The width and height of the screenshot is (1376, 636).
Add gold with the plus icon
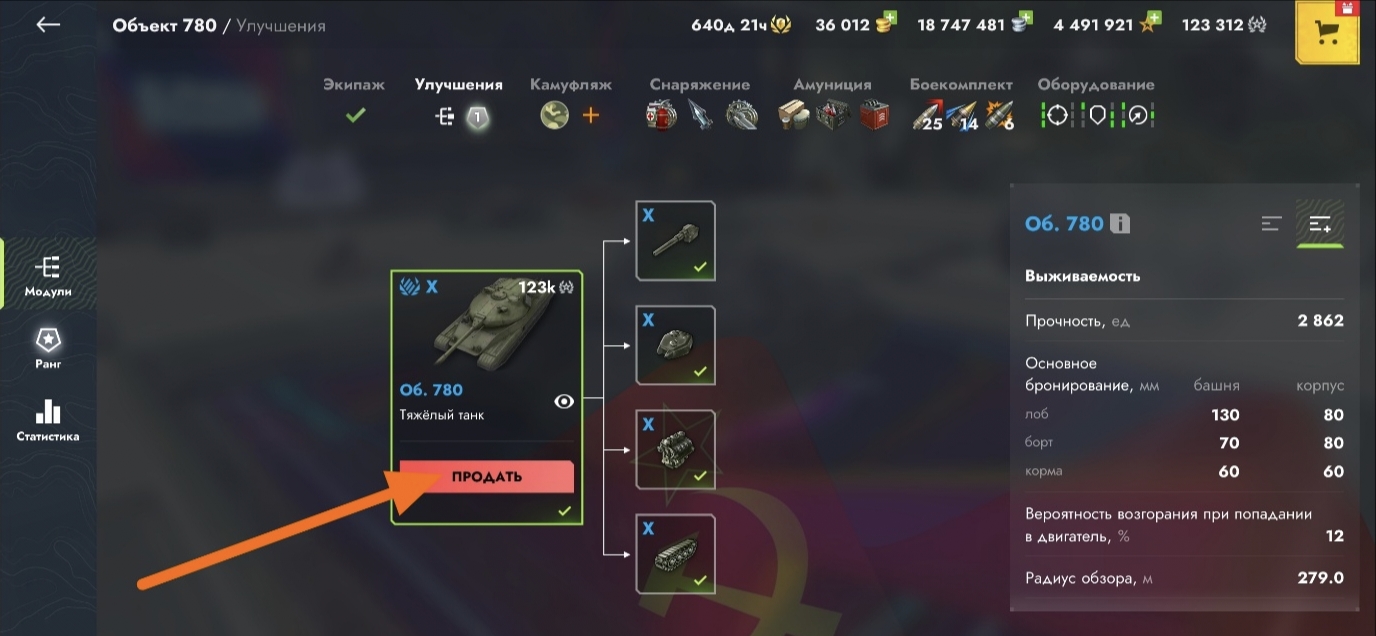(890, 19)
